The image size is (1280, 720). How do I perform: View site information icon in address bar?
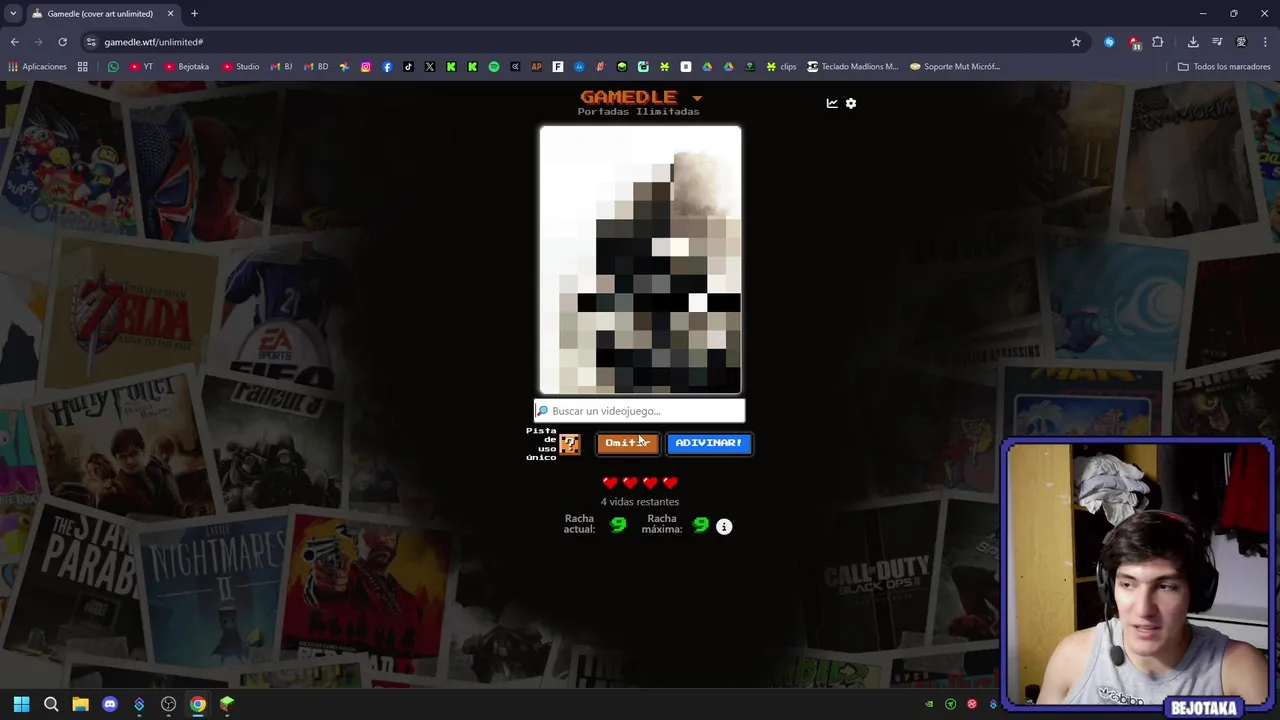(x=91, y=42)
